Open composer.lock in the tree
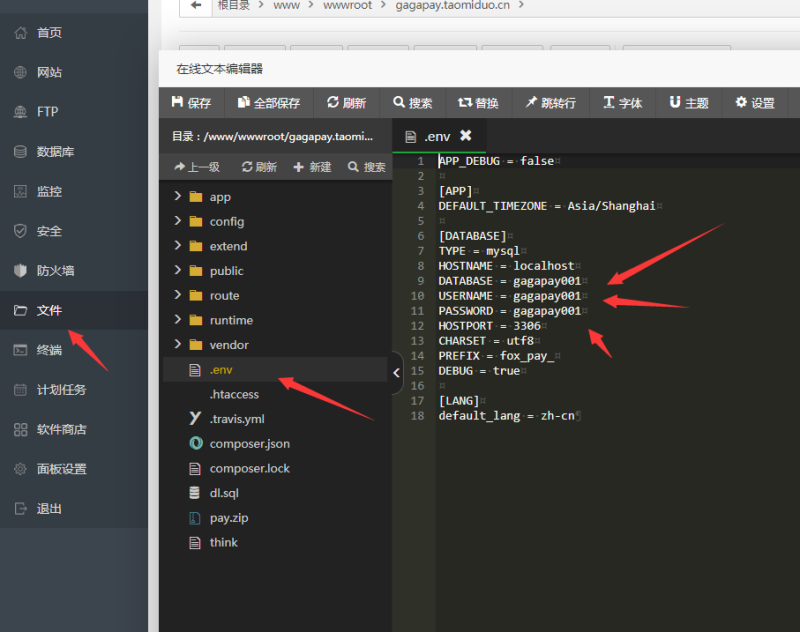Viewport: 800px width, 632px height. pos(249,468)
